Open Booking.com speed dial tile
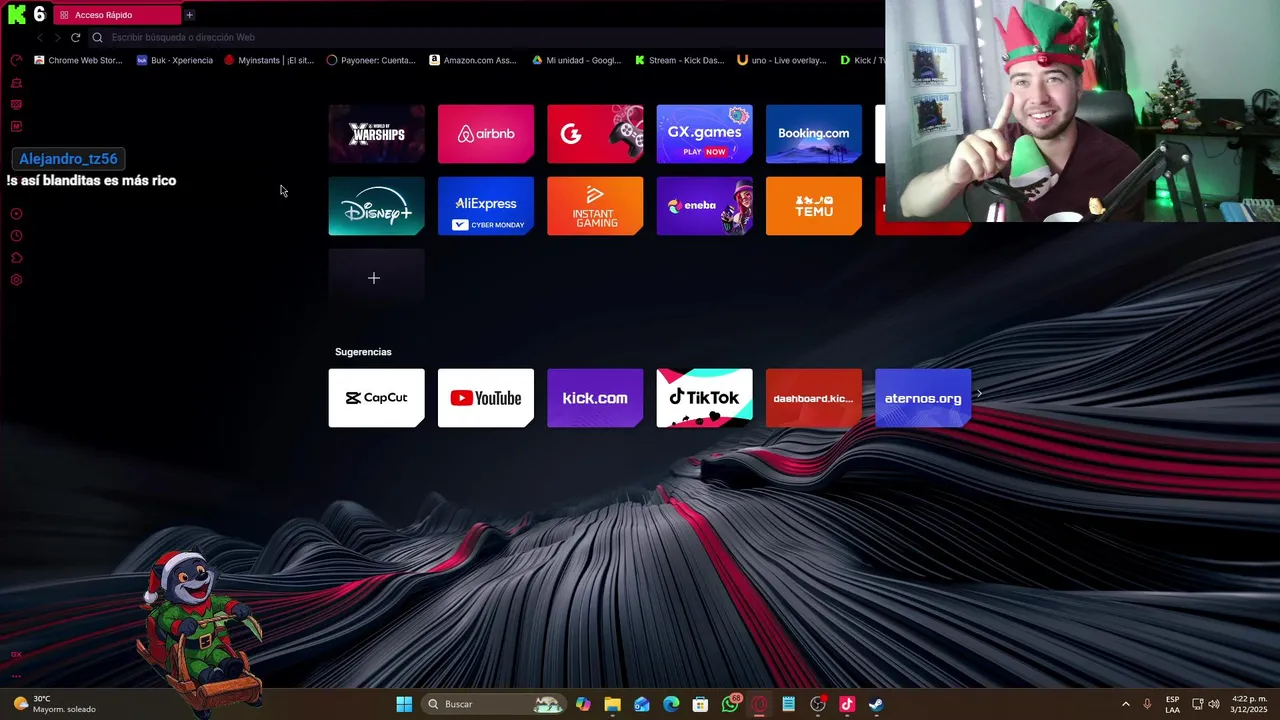 coord(814,134)
